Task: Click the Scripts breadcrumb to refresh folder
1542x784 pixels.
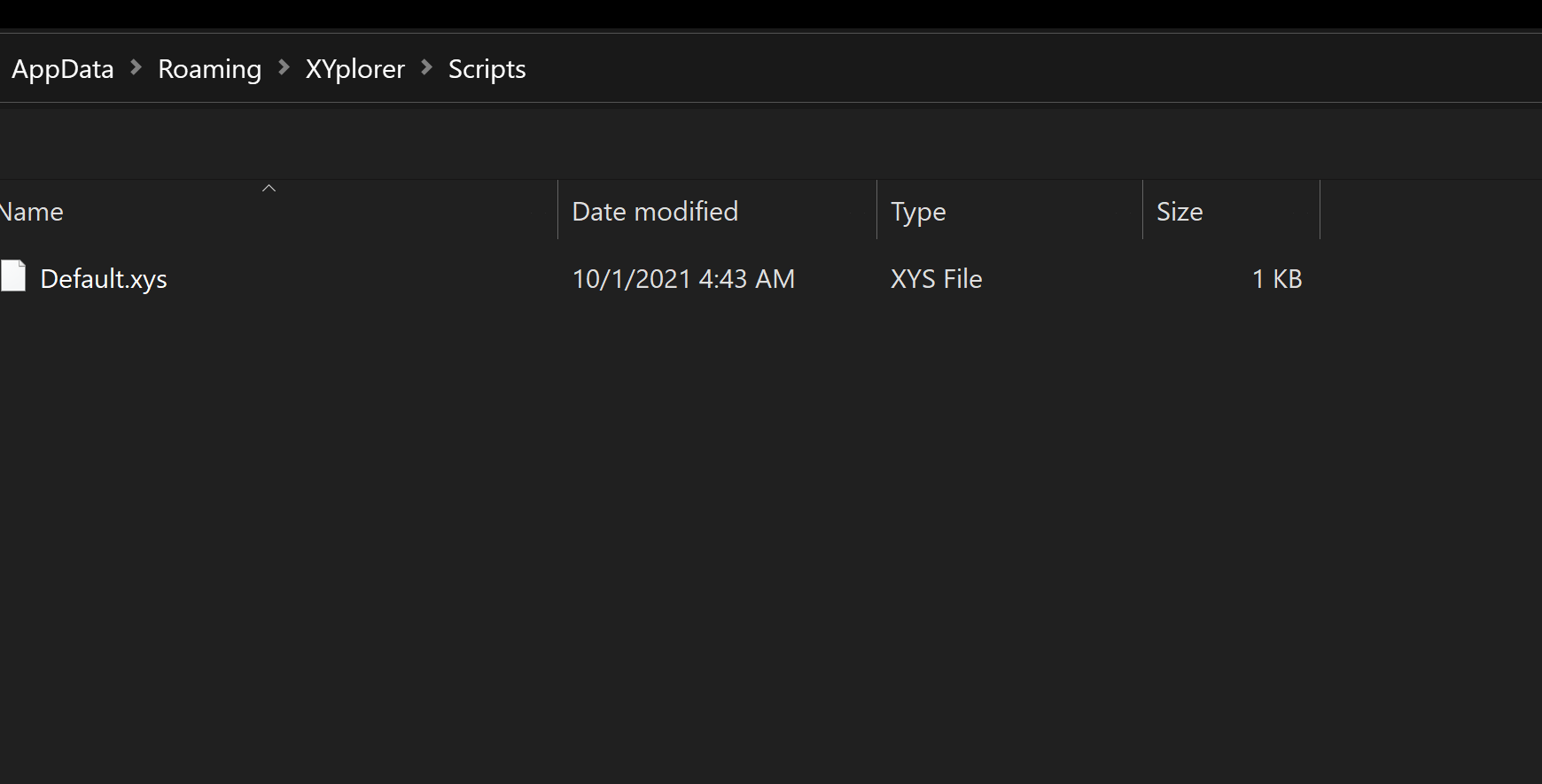Action: tap(487, 68)
